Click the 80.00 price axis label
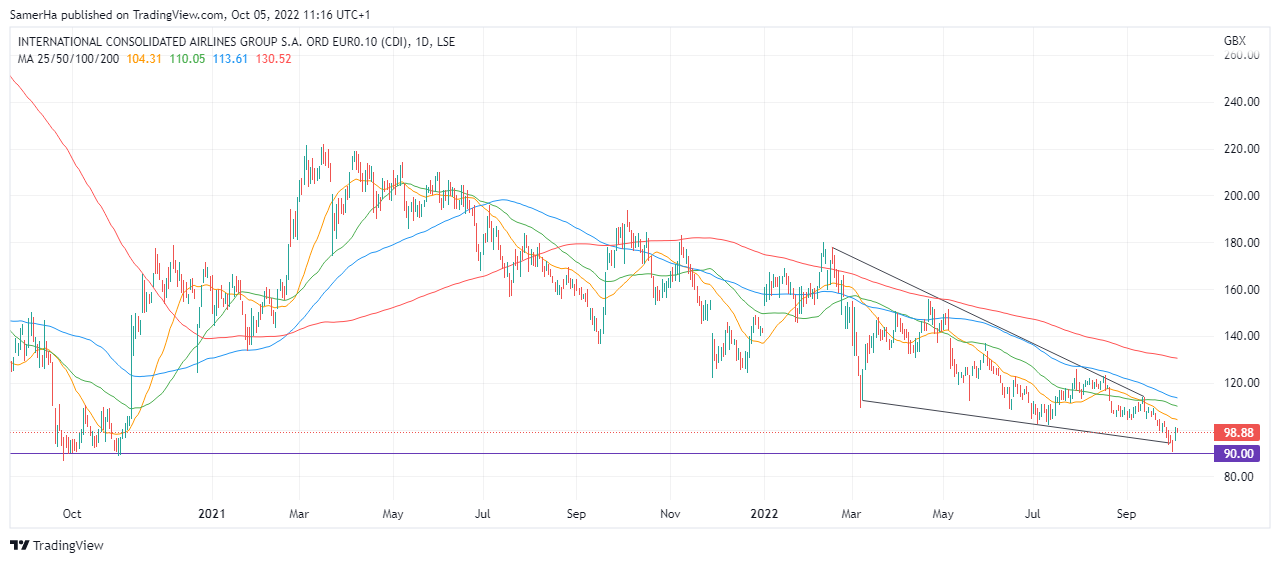Screen dimensions: 1280x563 coord(1240,477)
